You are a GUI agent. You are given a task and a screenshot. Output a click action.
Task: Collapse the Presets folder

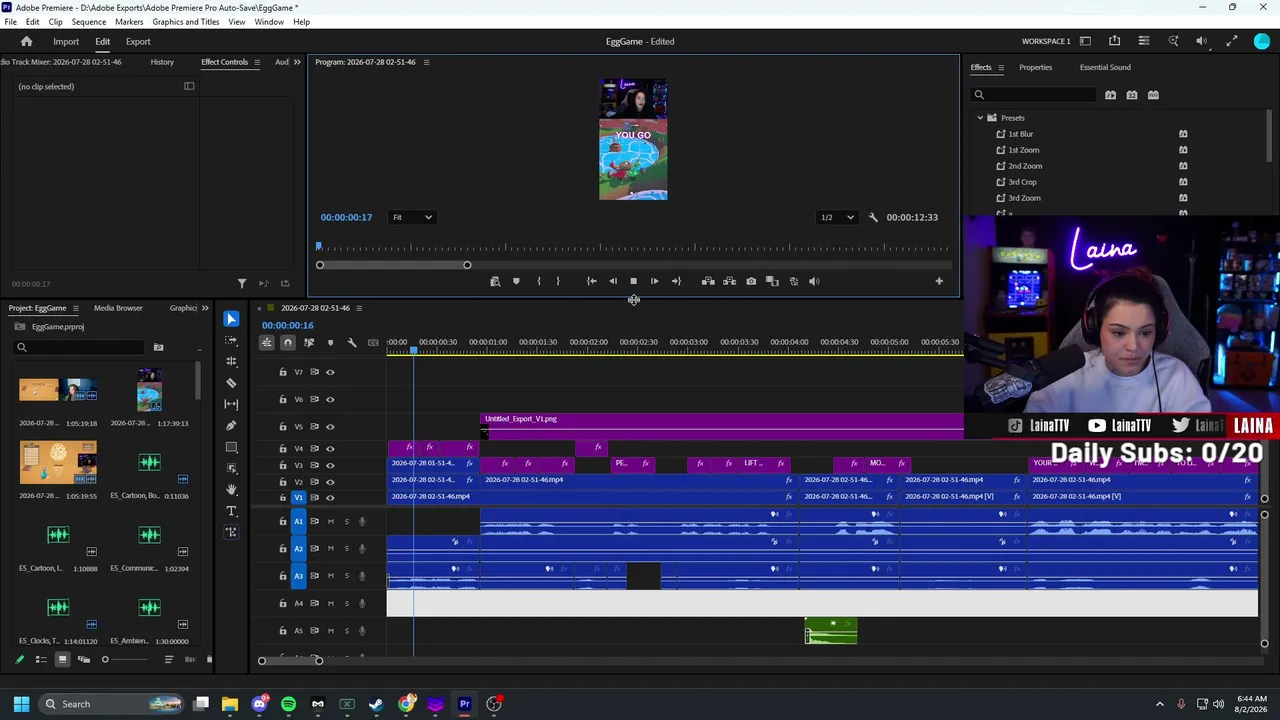click(x=980, y=118)
